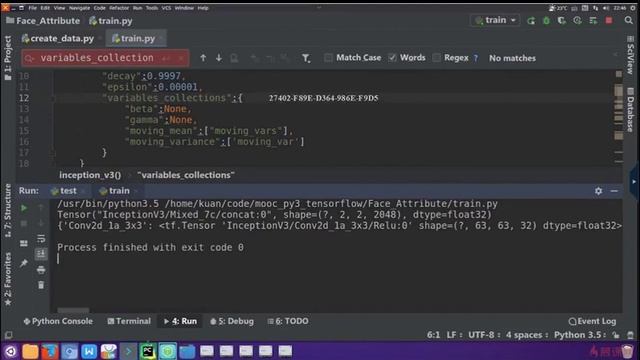This screenshot has height=360, width=640.
Task: Open PyCharm from the taskbar
Action: click(147, 351)
